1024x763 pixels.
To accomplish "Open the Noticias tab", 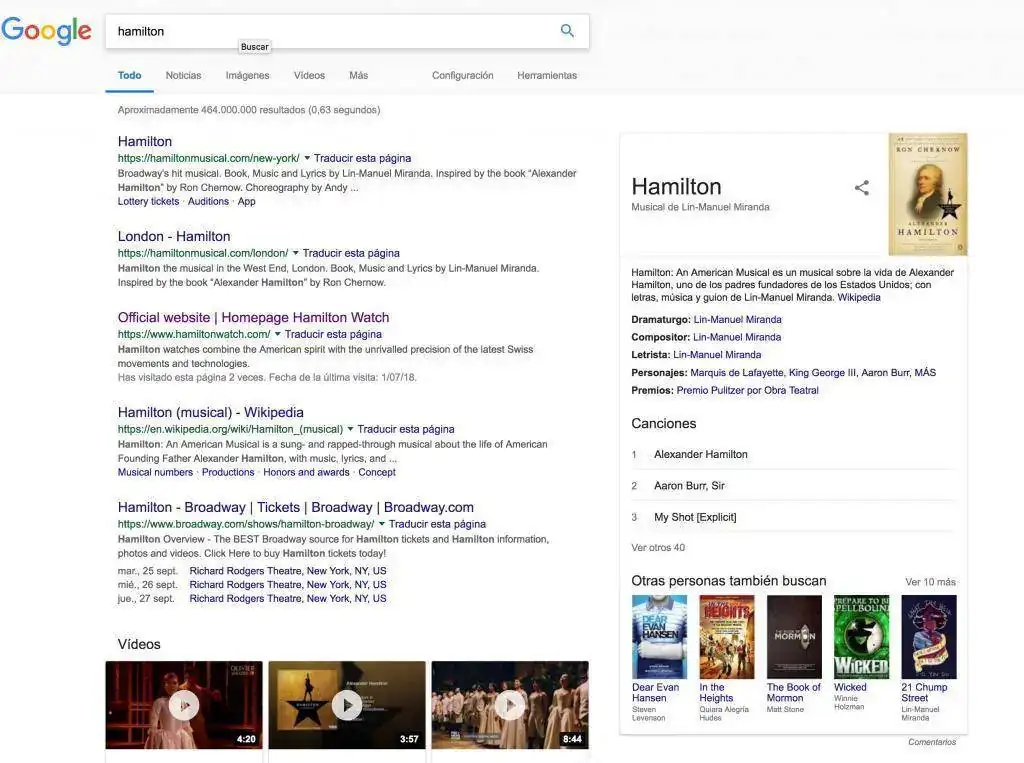I will click(183, 75).
